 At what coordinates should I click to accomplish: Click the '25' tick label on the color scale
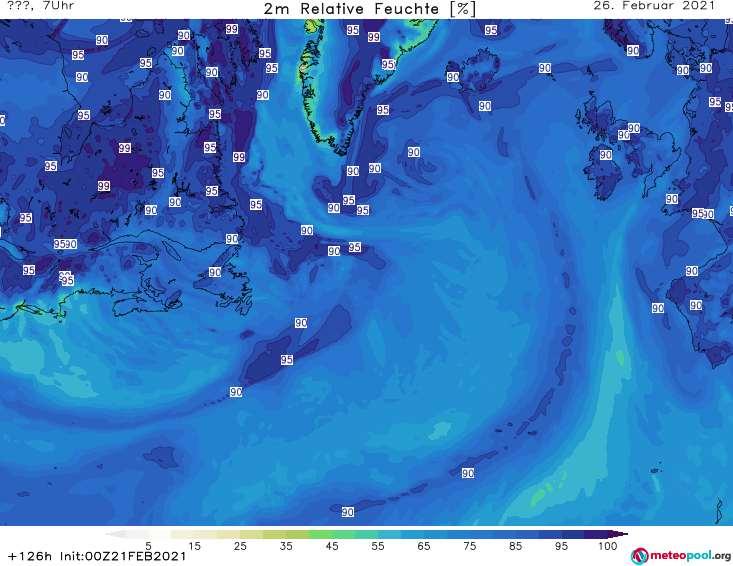pos(240,546)
